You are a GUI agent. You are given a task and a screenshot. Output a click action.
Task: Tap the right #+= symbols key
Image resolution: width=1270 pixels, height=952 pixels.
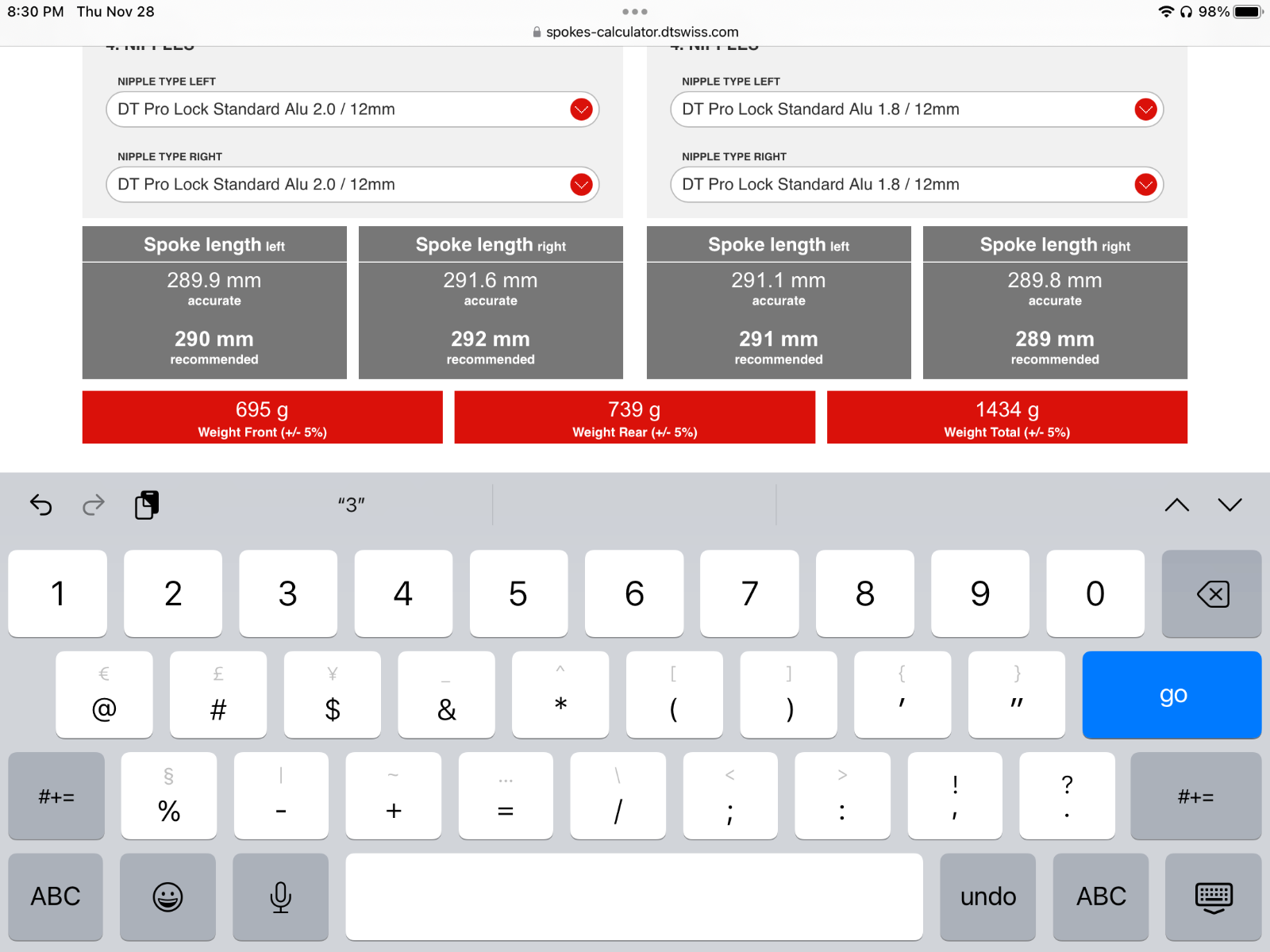tap(1195, 796)
